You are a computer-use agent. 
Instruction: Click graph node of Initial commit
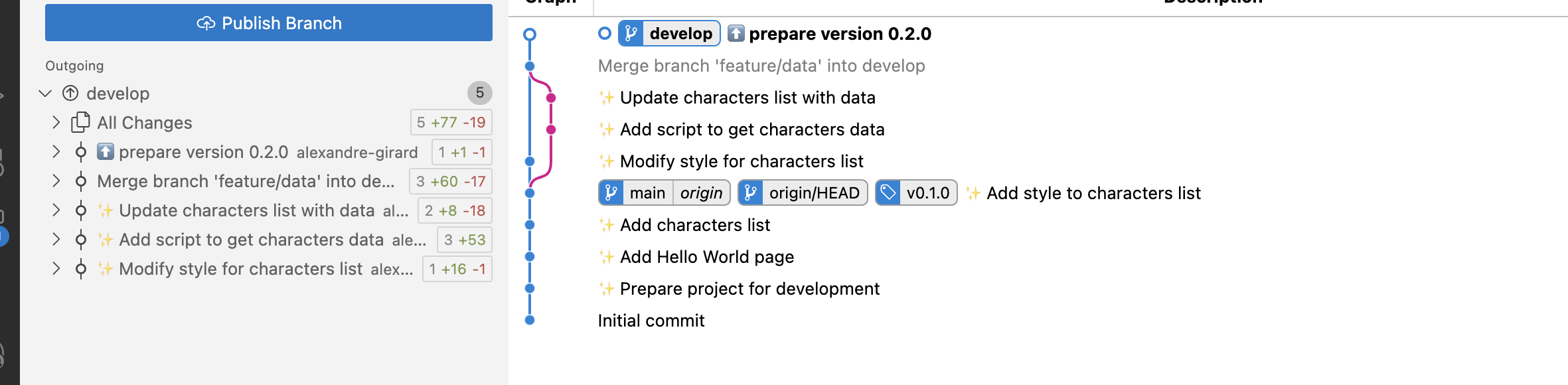pyautogui.click(x=530, y=320)
